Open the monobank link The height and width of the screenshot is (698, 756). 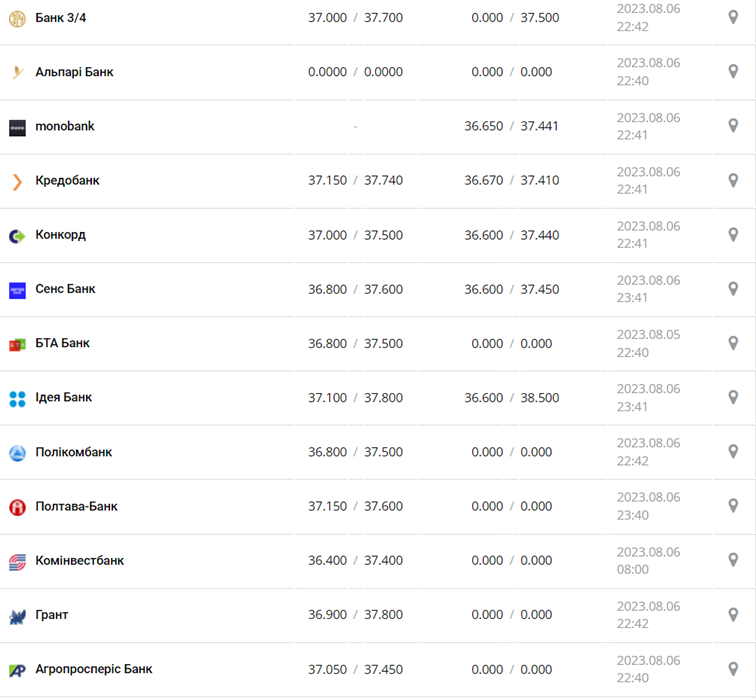point(65,126)
